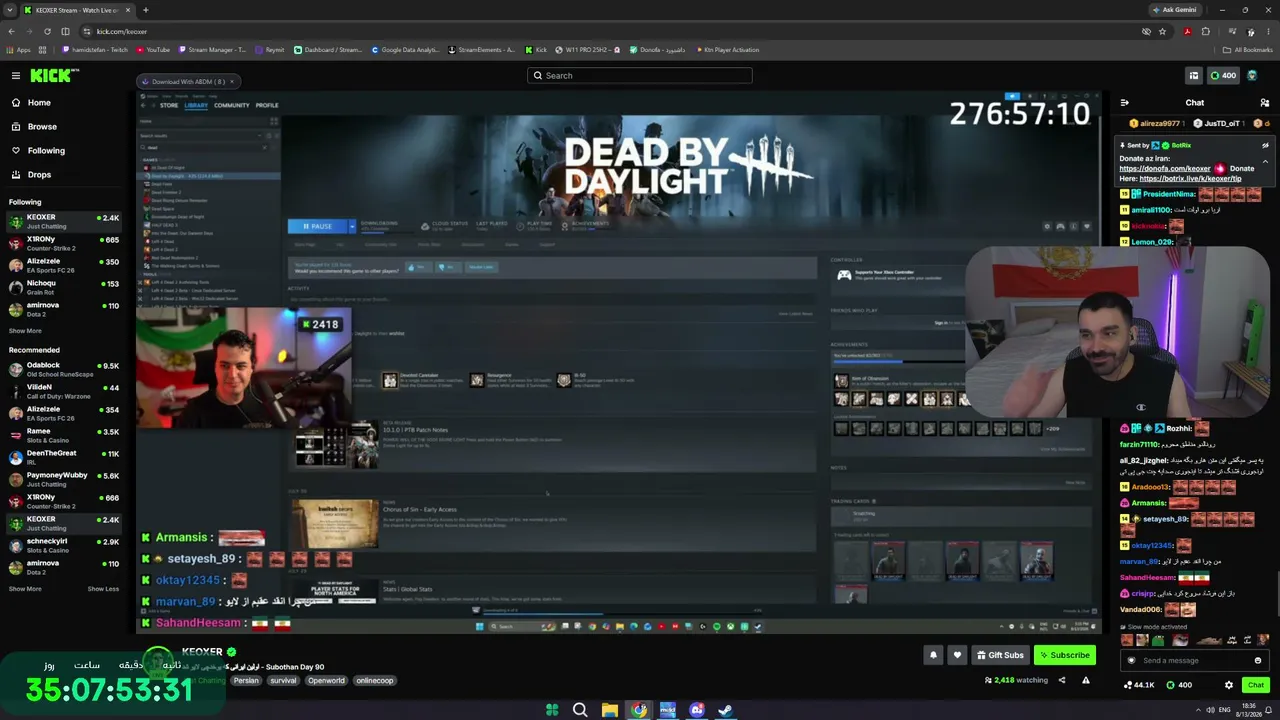Viewport: 1280px width, 720px height.
Task: Dismiss the Download With ABDM popup
Action: (231, 82)
